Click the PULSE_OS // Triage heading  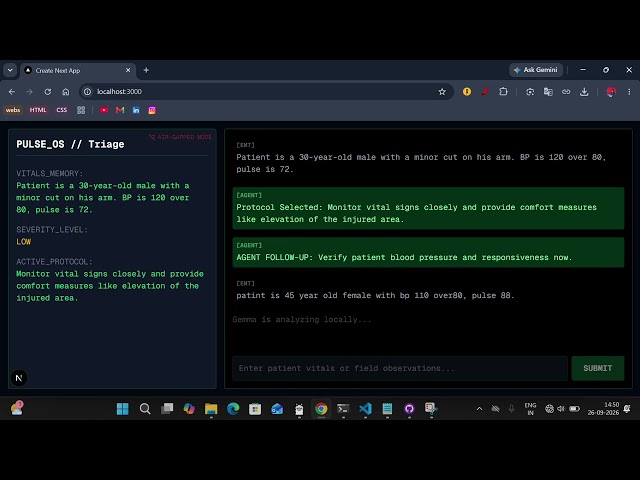[x=70, y=144]
